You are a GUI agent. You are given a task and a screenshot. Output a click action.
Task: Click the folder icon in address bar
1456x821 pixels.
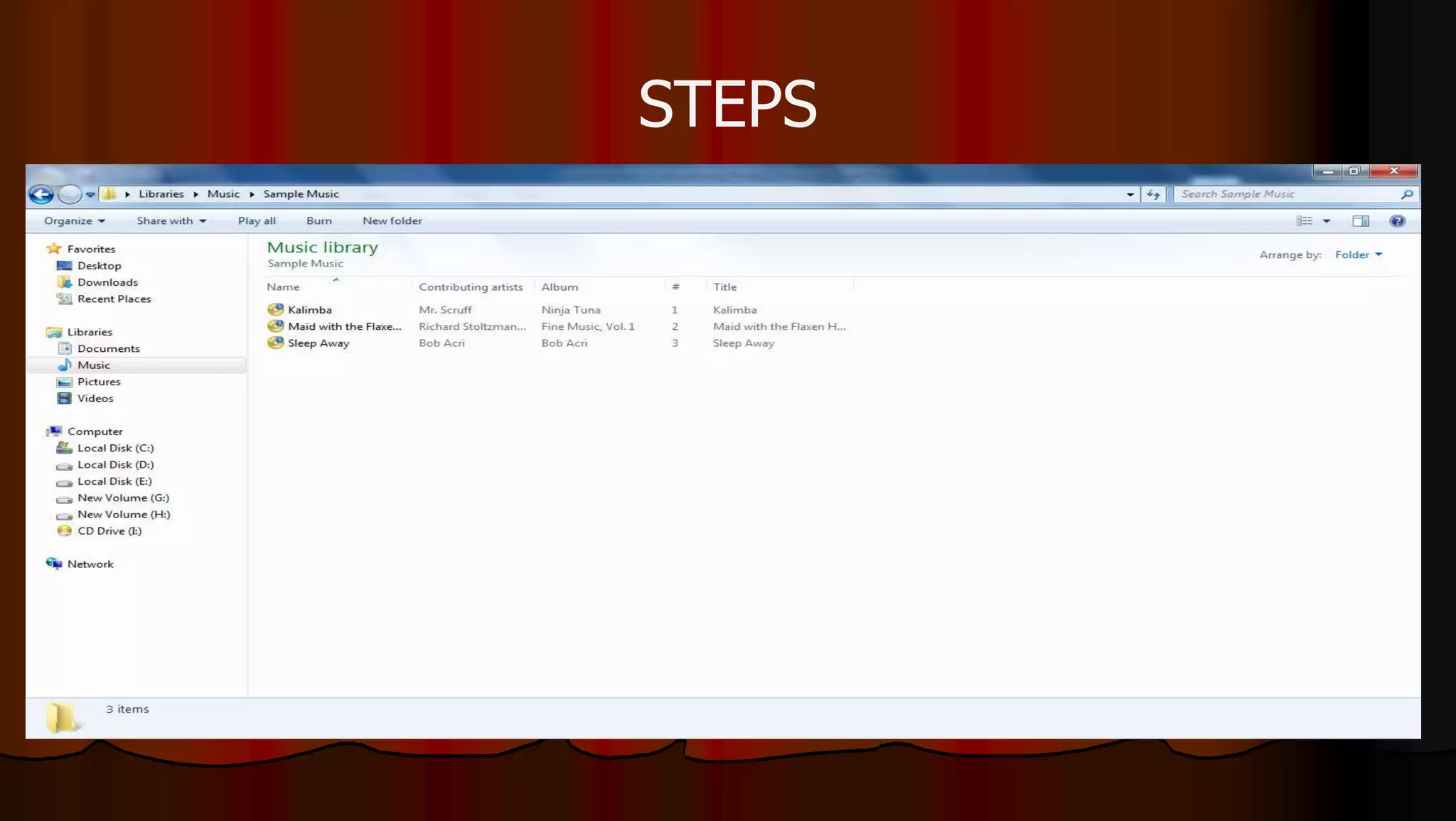click(109, 193)
